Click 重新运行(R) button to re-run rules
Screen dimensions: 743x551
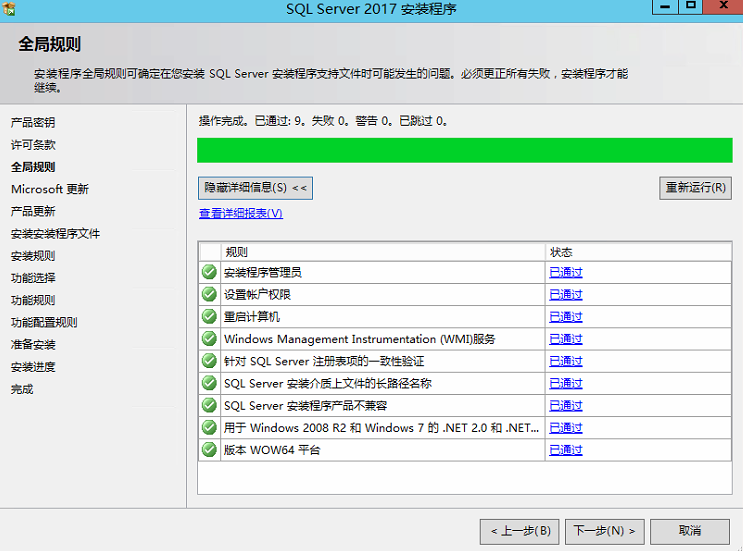tap(695, 188)
